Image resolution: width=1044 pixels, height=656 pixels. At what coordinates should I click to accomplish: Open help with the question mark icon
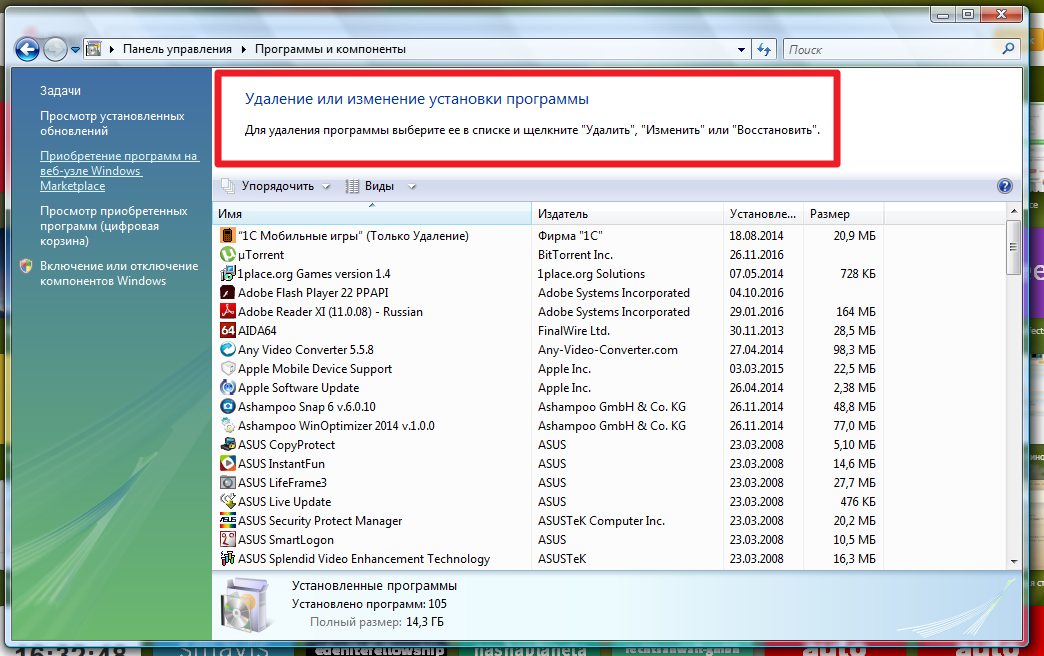pos(1005,186)
